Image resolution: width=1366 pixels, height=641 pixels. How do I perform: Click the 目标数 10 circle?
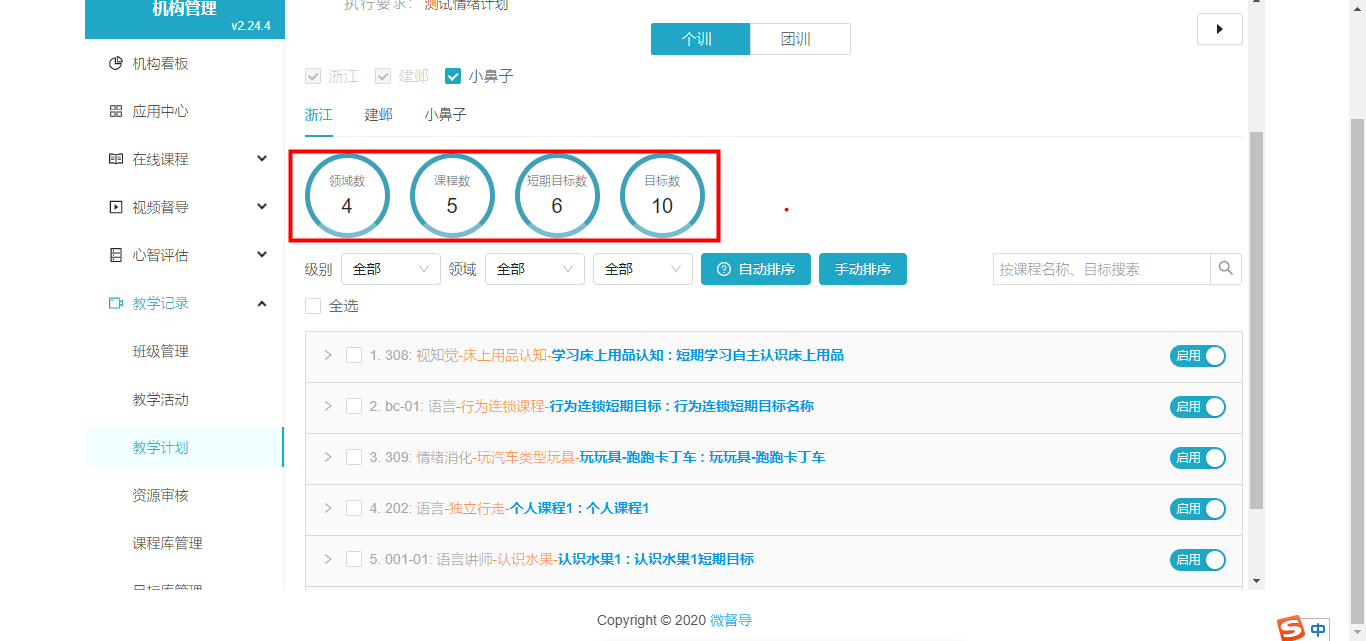click(x=662, y=195)
